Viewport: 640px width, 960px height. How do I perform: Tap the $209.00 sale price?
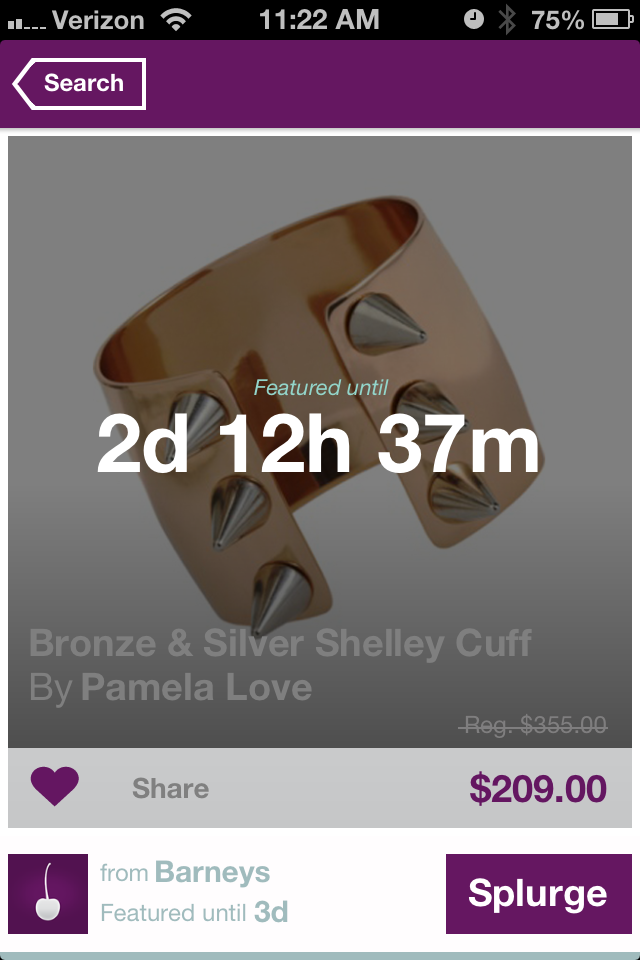pos(538,789)
